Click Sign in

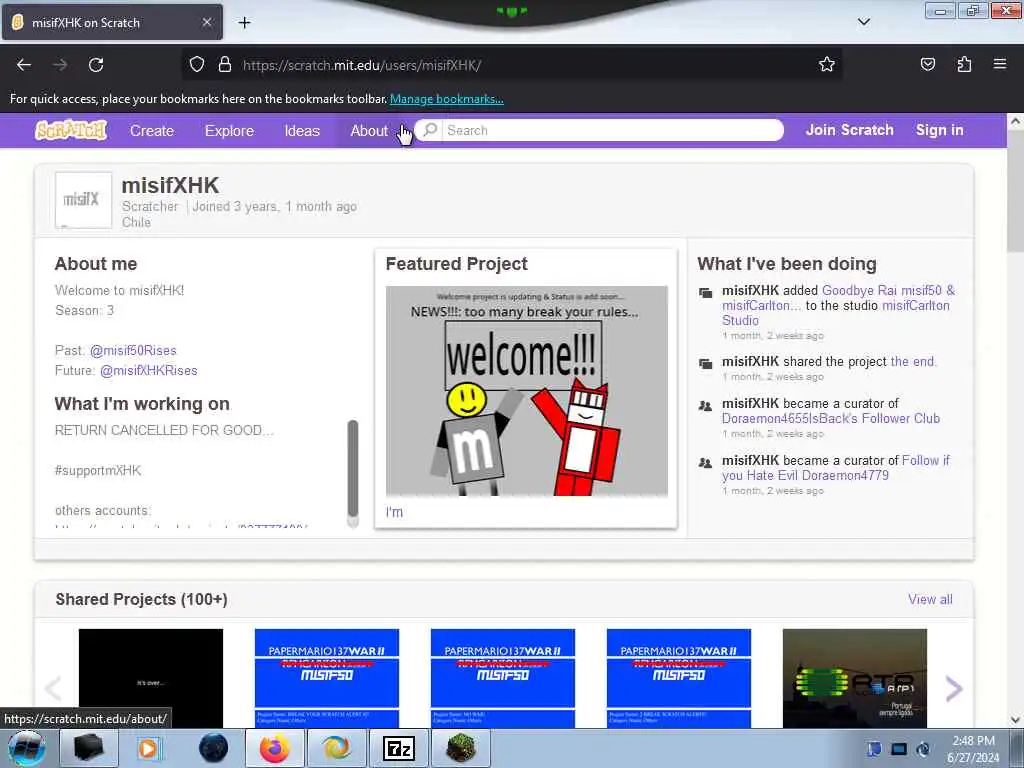pyautogui.click(x=939, y=130)
